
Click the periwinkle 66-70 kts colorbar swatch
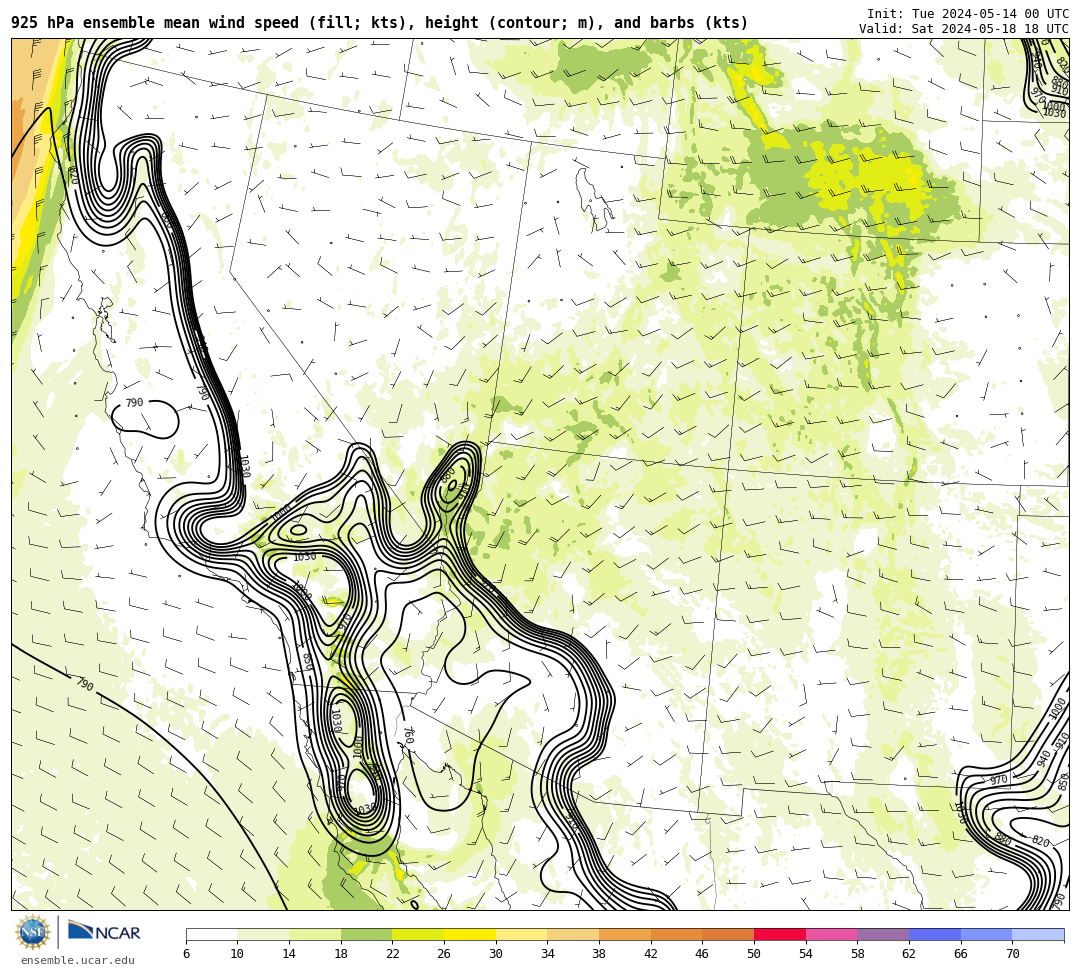coord(986,934)
